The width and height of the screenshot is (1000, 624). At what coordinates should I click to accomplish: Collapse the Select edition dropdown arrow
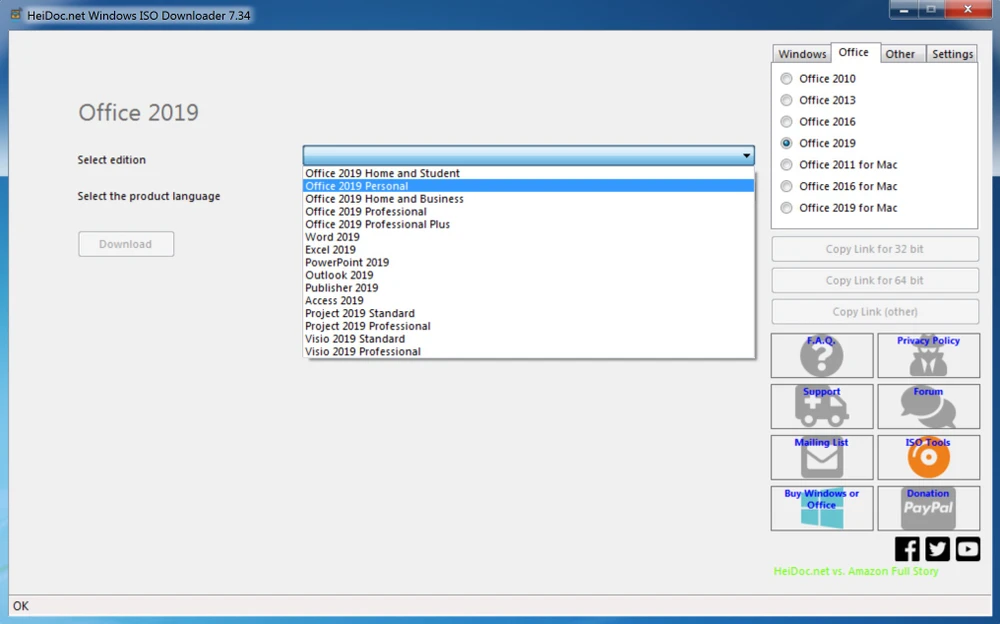(x=746, y=156)
